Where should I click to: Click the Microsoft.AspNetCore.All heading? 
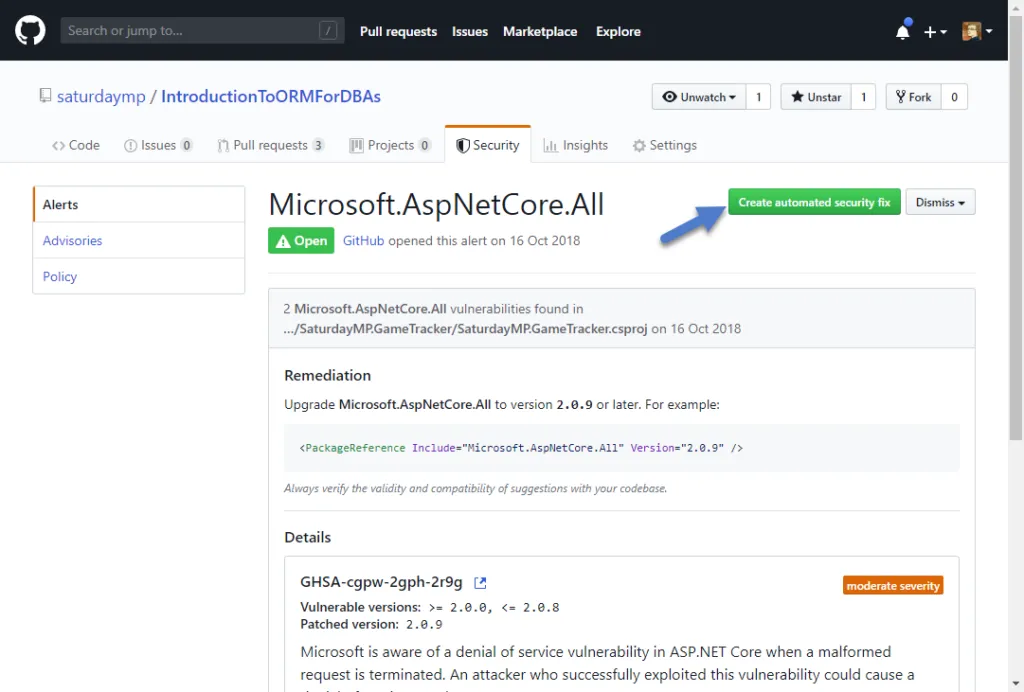pos(436,204)
